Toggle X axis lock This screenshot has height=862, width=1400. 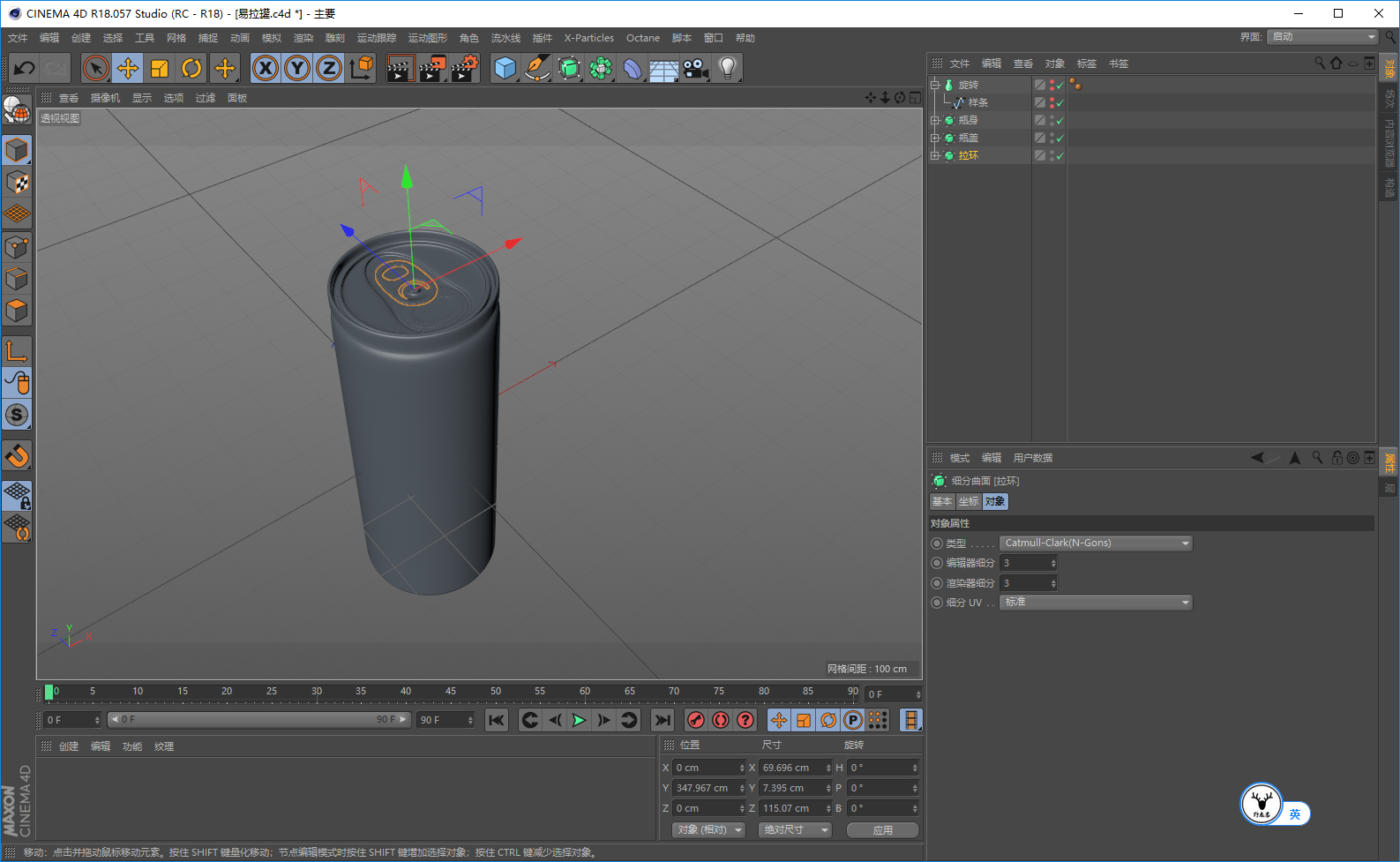pyautogui.click(x=266, y=68)
